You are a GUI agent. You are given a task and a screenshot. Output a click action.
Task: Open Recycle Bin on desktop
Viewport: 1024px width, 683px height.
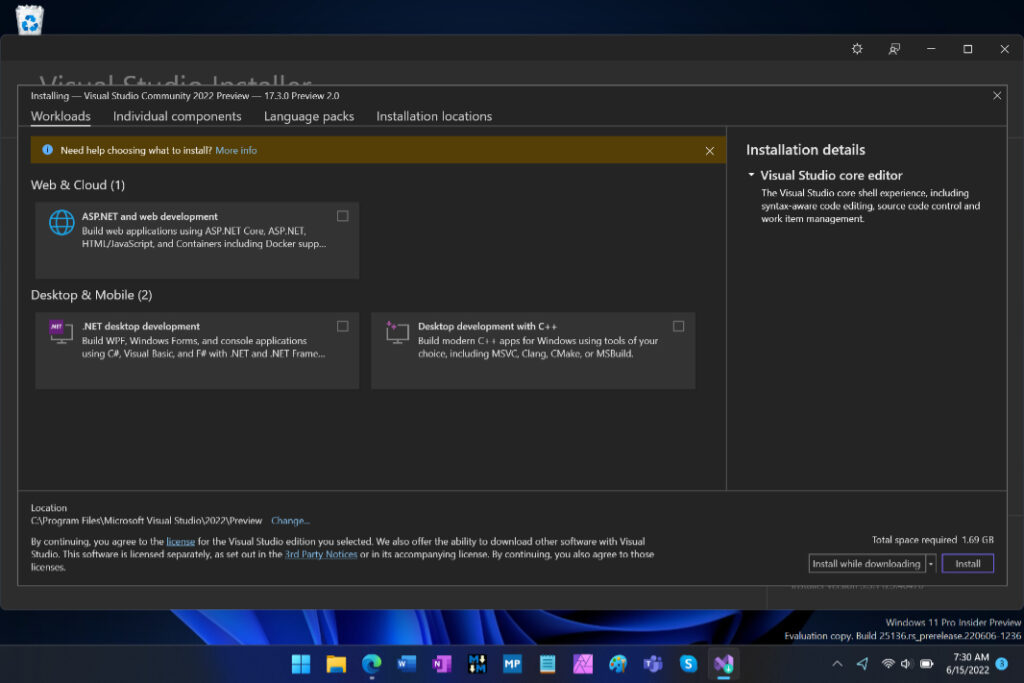click(x=29, y=20)
